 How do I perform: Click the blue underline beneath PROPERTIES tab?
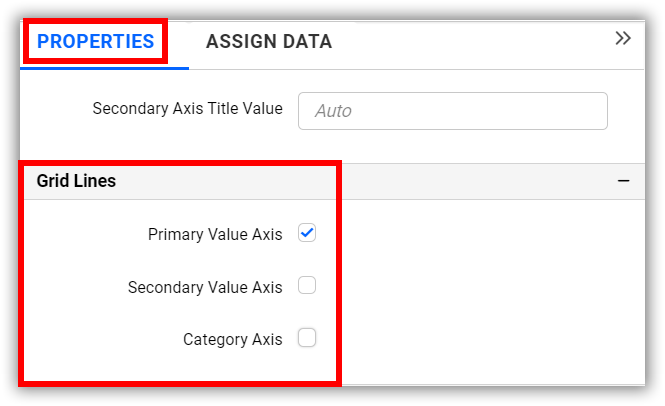(x=105, y=68)
